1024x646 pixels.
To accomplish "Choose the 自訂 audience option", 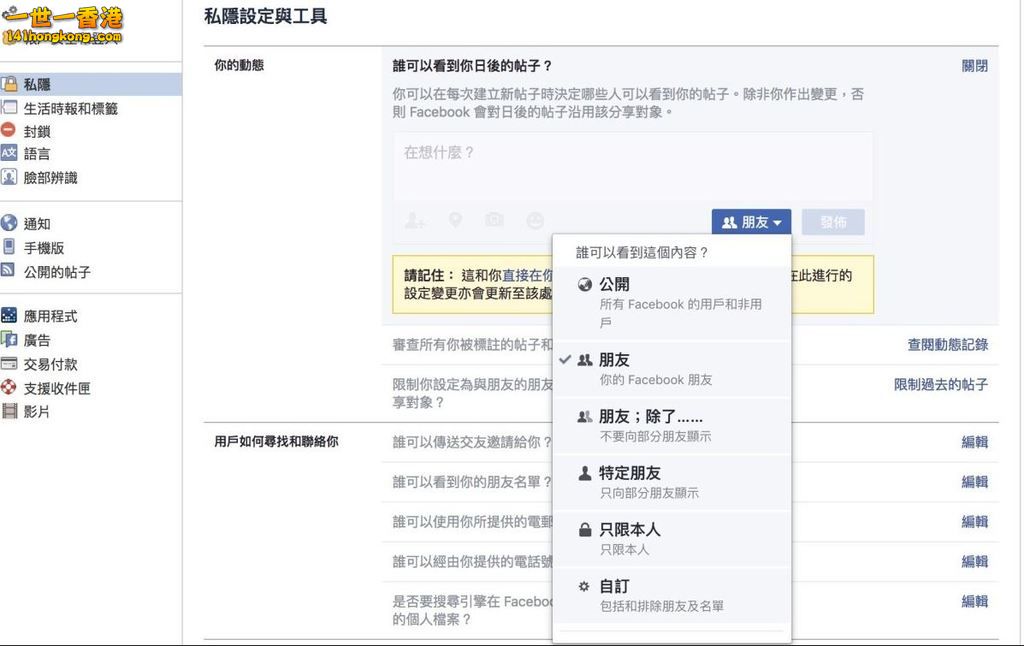I will click(x=672, y=595).
